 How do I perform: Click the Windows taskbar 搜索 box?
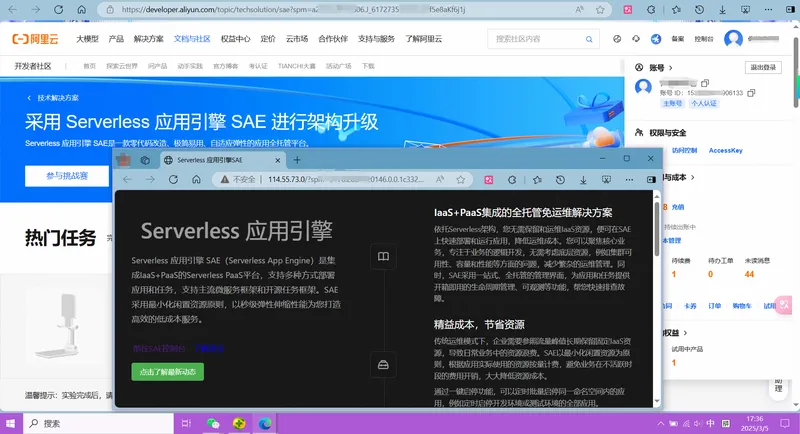(x=98, y=423)
